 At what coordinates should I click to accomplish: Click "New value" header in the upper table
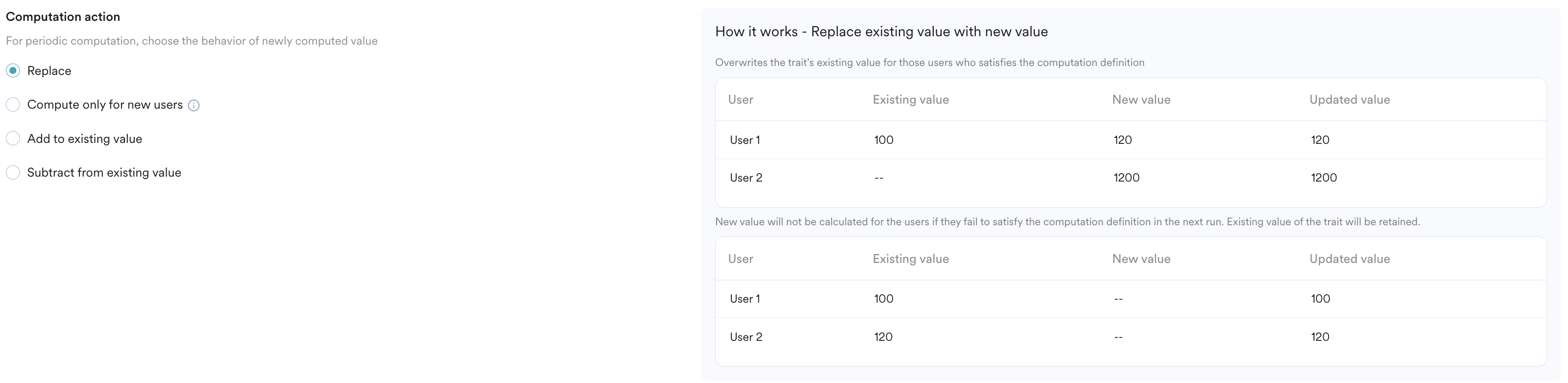pyautogui.click(x=1141, y=100)
